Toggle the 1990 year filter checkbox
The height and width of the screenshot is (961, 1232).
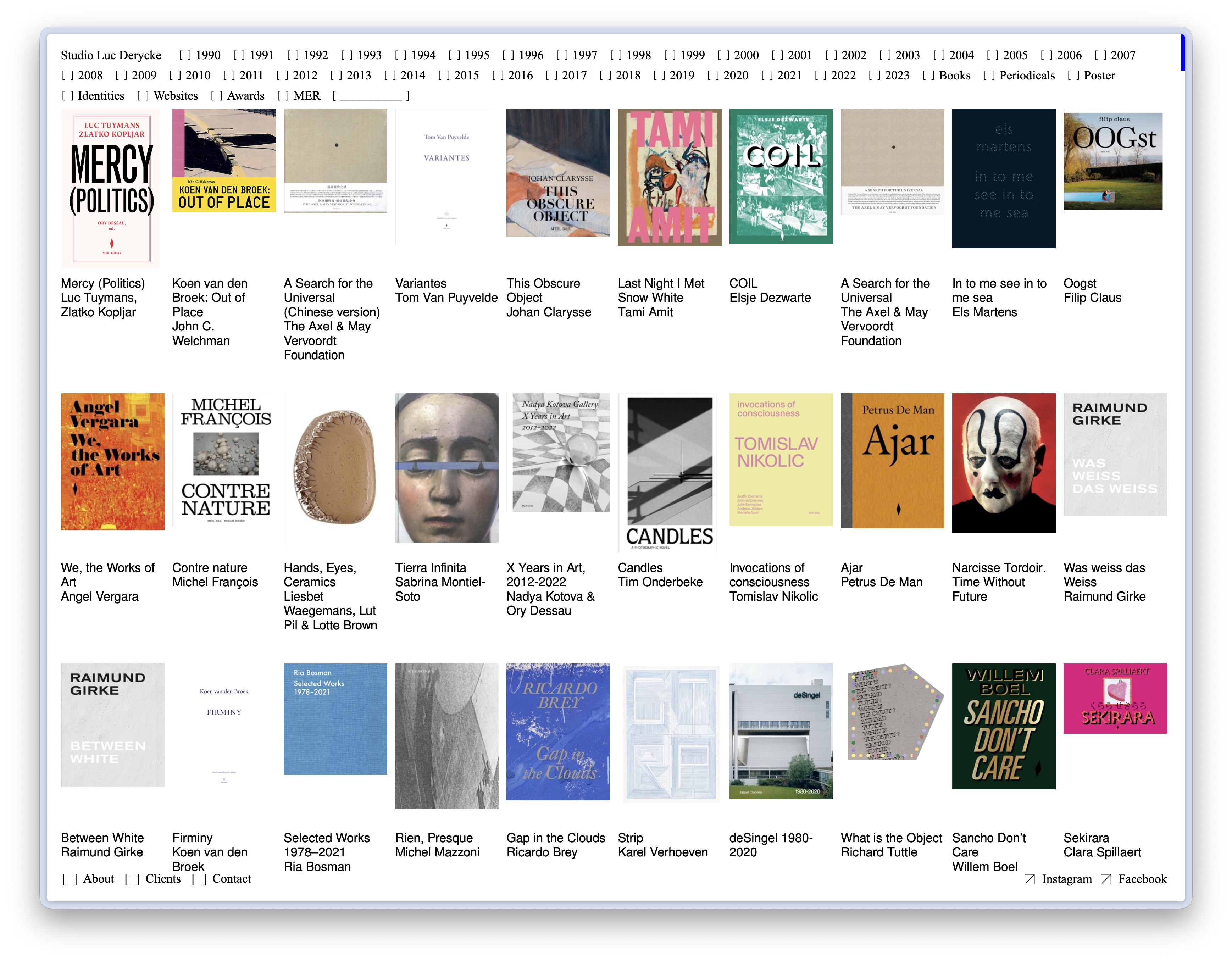click(x=184, y=55)
